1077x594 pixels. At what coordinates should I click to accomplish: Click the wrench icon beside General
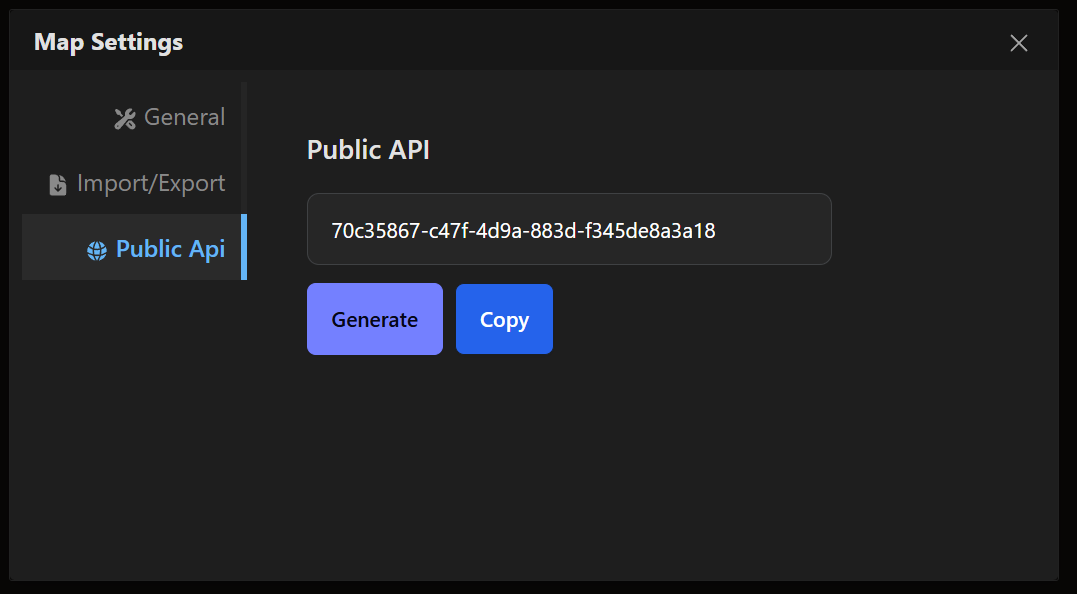coord(124,117)
